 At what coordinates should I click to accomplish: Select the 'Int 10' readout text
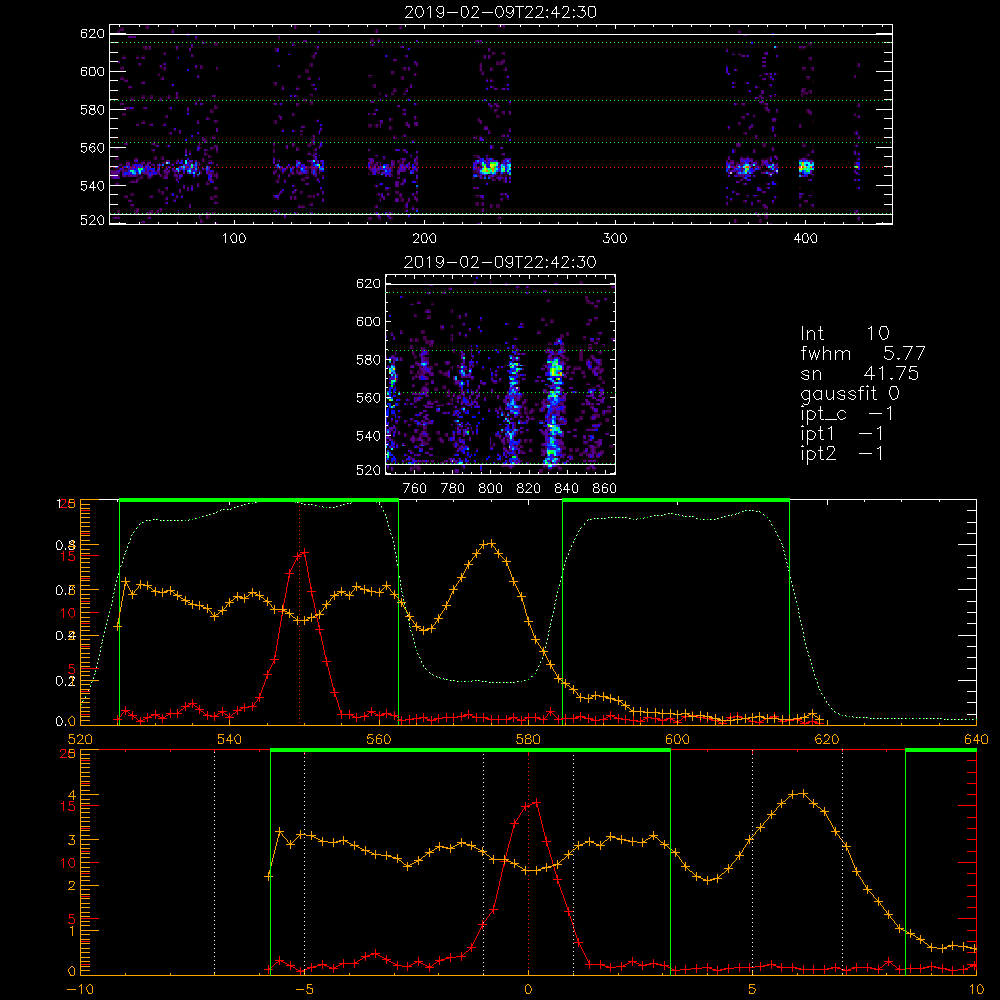pyautogui.click(x=845, y=333)
